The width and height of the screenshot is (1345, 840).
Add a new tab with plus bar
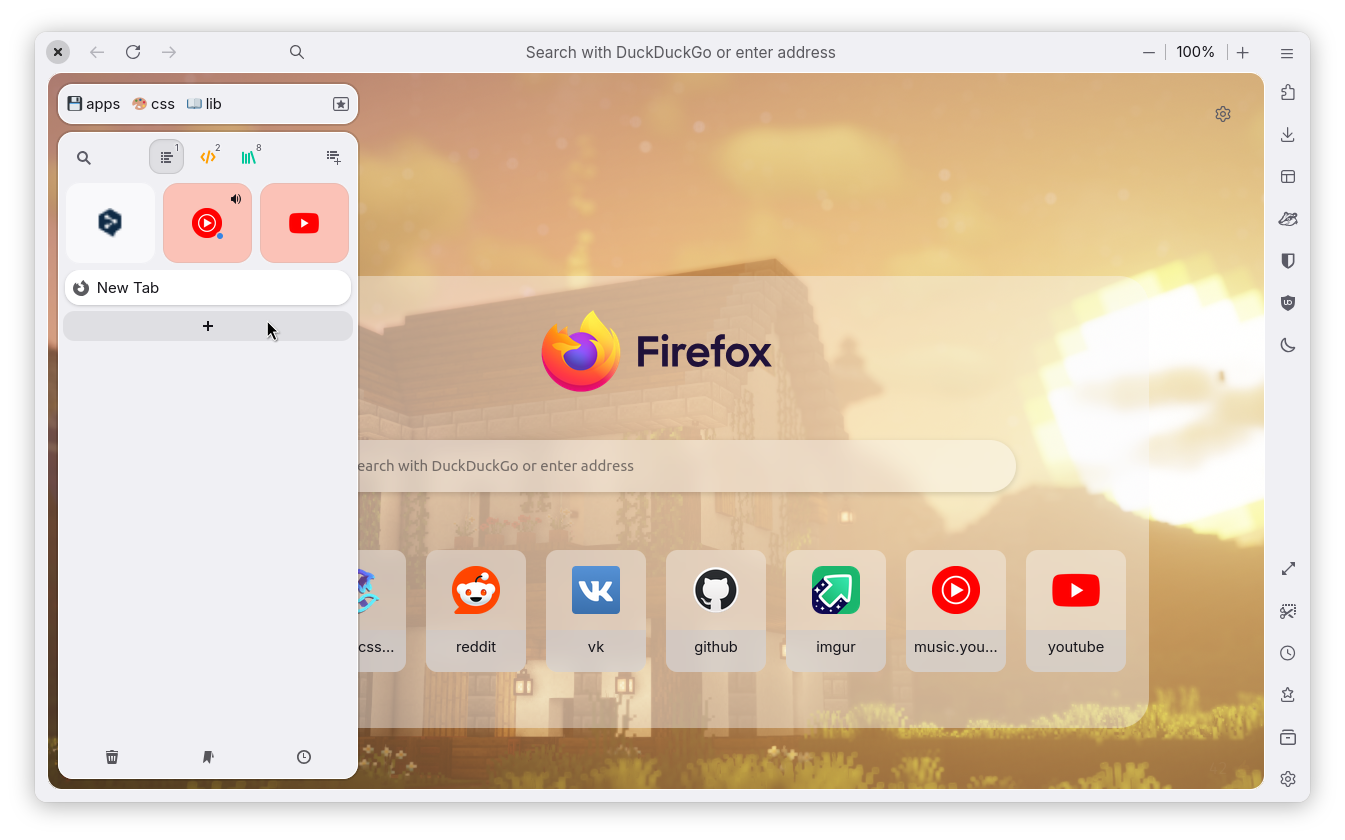tap(208, 326)
